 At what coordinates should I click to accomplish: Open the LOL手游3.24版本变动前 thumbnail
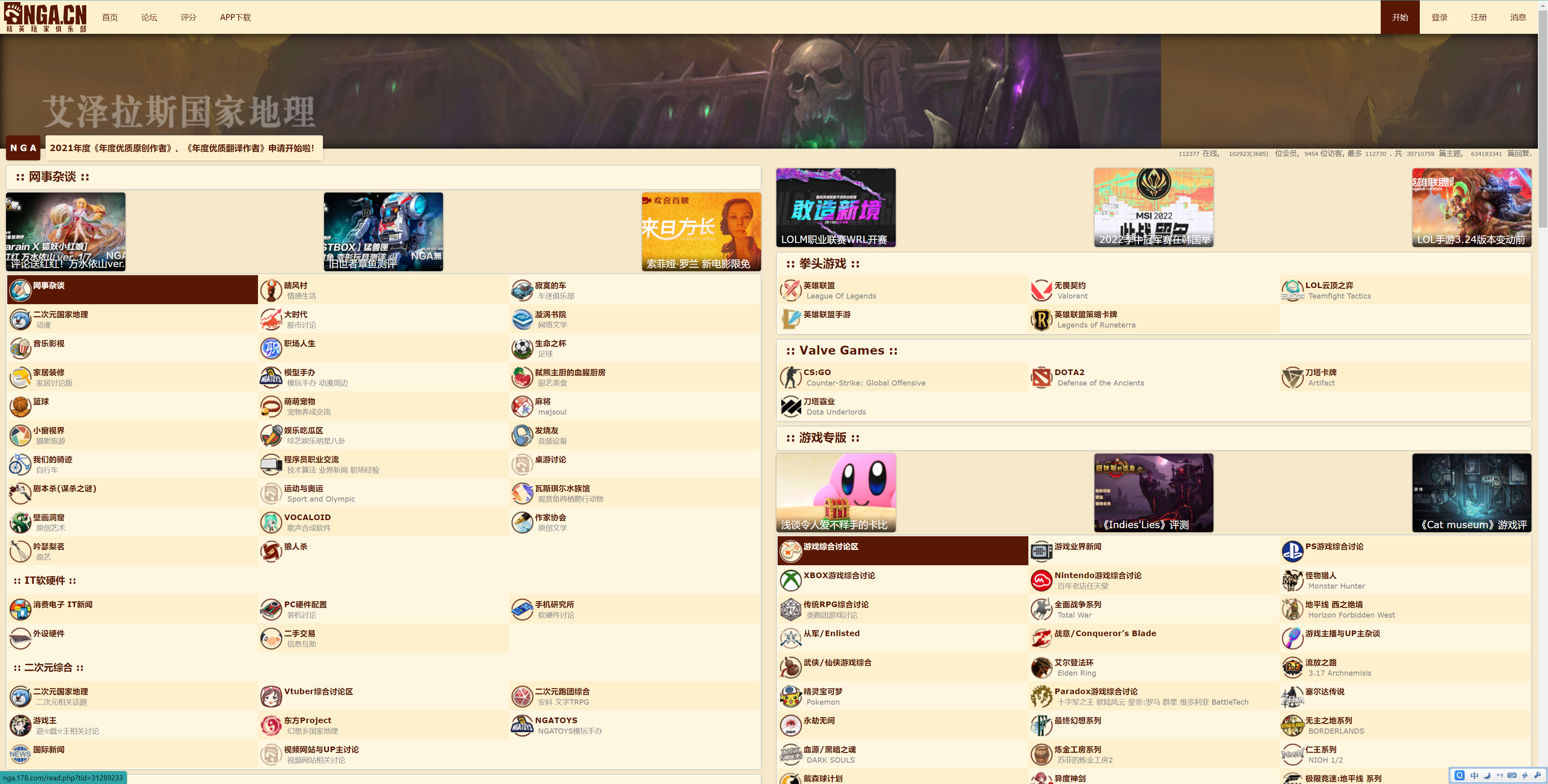(1472, 207)
